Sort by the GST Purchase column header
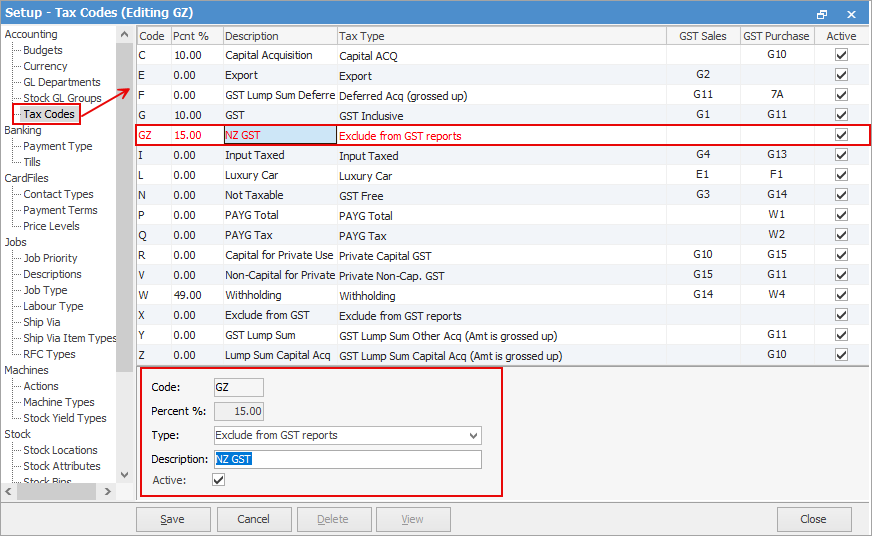This screenshot has height=536, width=872. pos(777,36)
